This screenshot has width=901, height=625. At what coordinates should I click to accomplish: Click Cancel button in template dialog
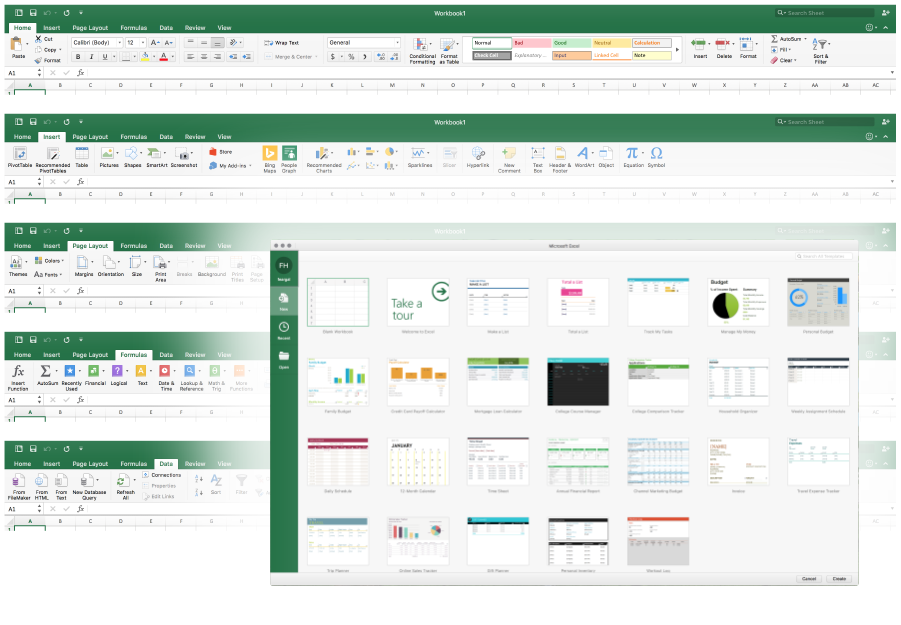[809, 578]
